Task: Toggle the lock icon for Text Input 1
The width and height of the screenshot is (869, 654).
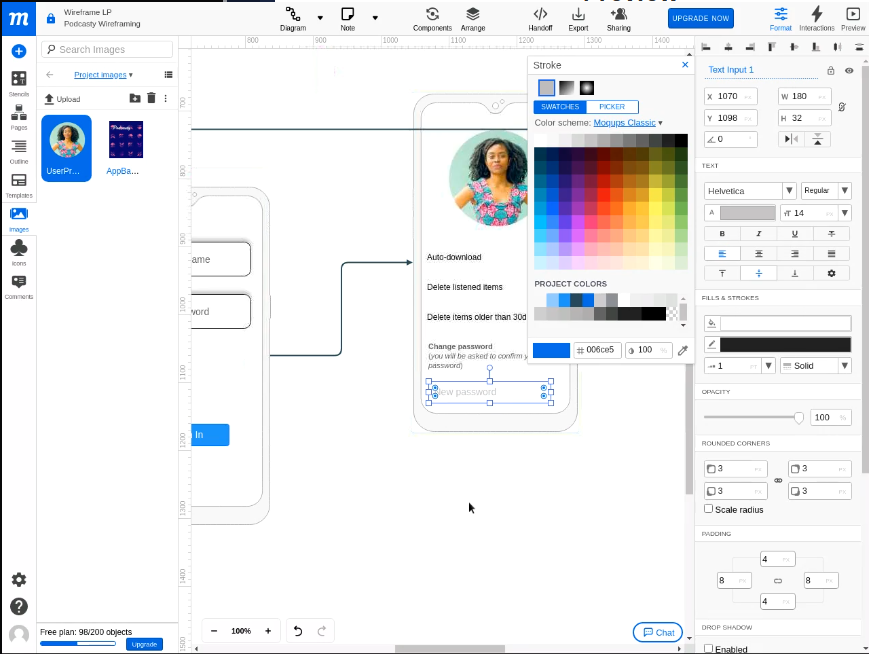Action: coord(830,70)
